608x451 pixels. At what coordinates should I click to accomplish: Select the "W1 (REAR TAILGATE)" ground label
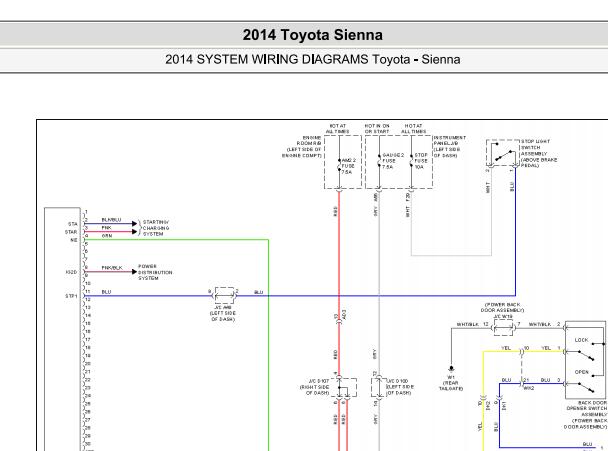click(x=451, y=383)
